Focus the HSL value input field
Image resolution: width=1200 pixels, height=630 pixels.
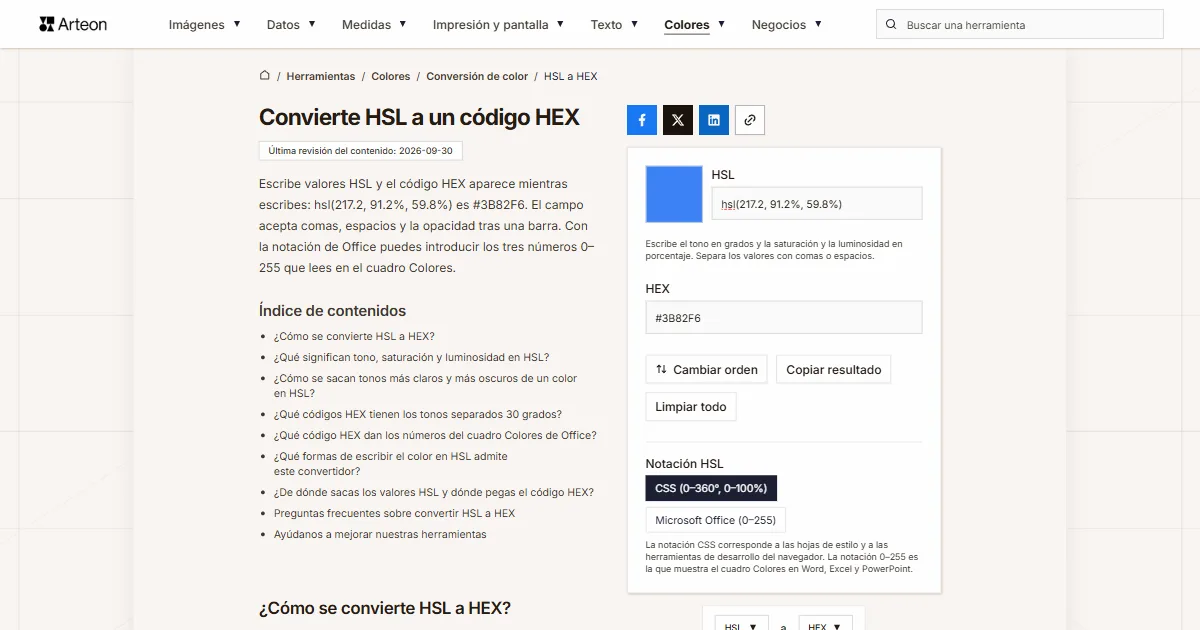click(817, 204)
